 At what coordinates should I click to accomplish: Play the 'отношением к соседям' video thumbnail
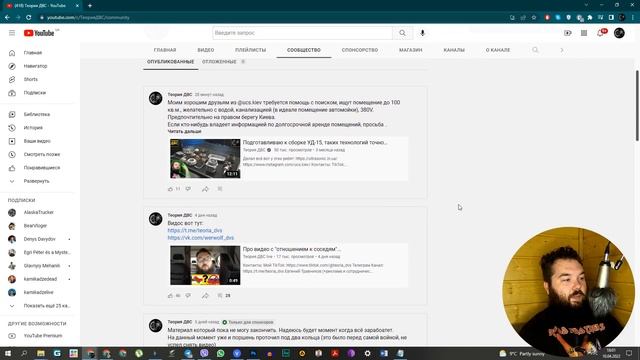tap(205, 265)
